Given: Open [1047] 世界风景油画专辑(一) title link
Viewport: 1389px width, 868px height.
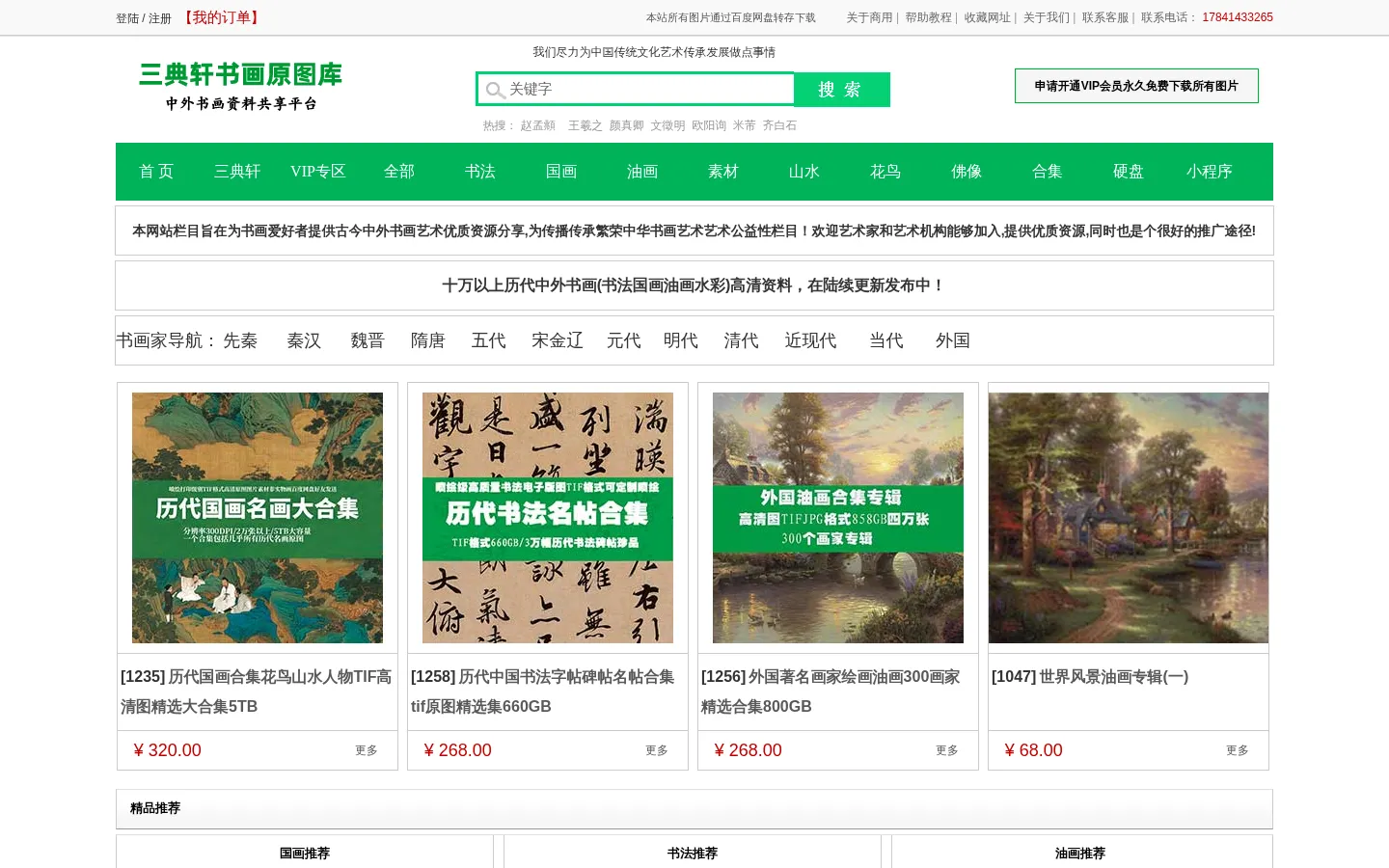Looking at the screenshot, I should pos(1090,677).
